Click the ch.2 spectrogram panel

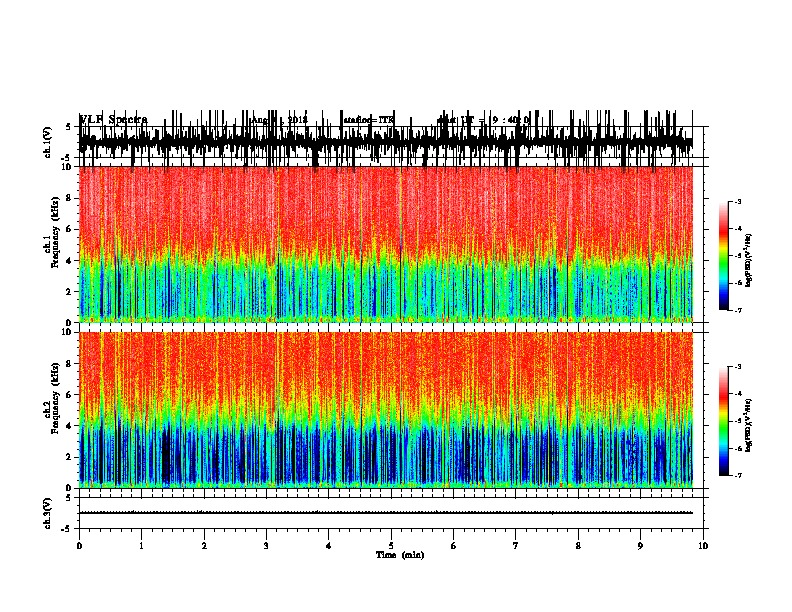click(x=386, y=410)
